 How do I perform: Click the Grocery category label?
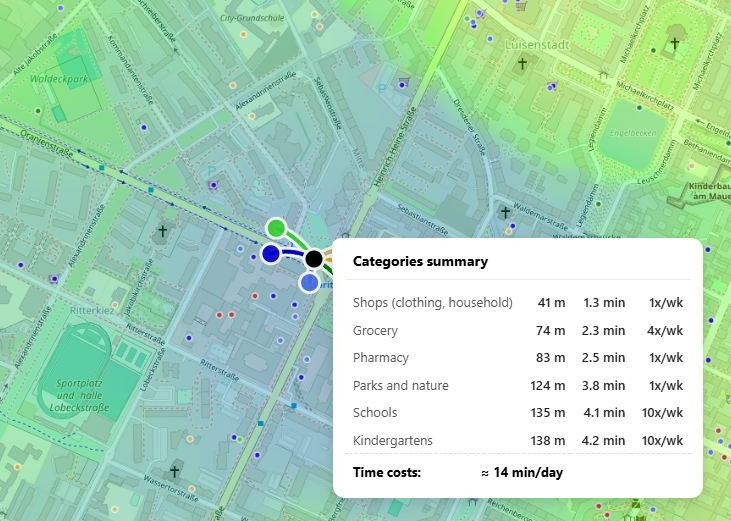click(375, 330)
